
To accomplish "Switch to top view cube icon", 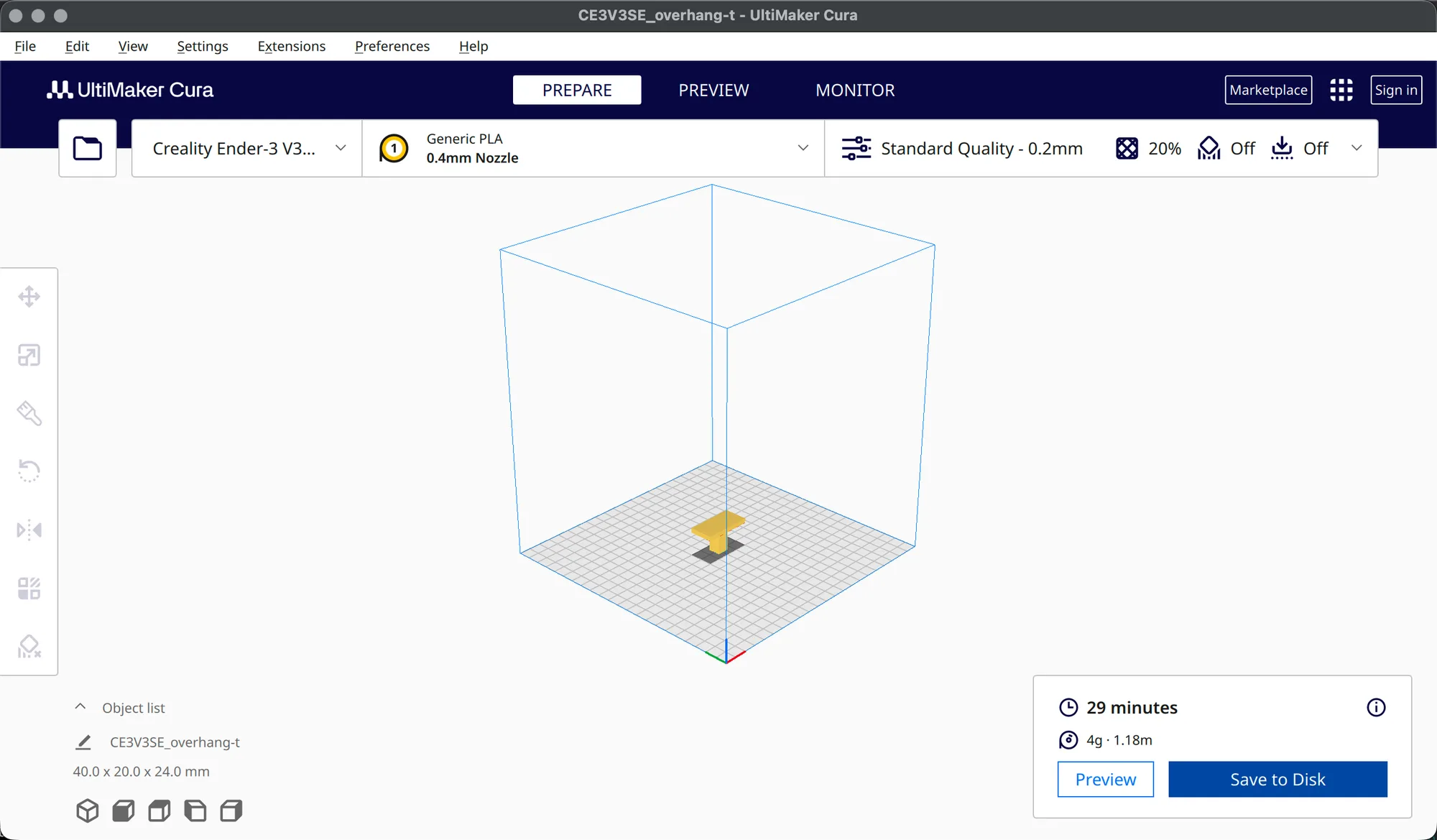I will pos(160,811).
